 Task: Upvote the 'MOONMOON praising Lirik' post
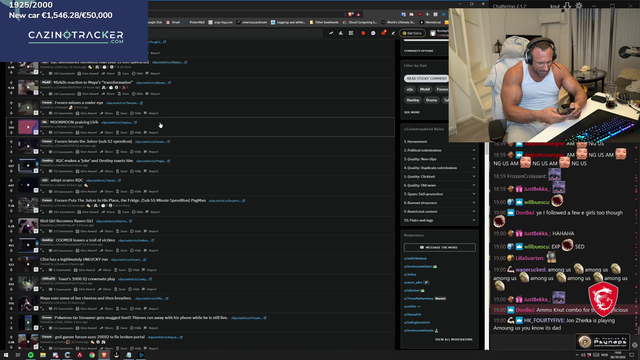coord(11,122)
